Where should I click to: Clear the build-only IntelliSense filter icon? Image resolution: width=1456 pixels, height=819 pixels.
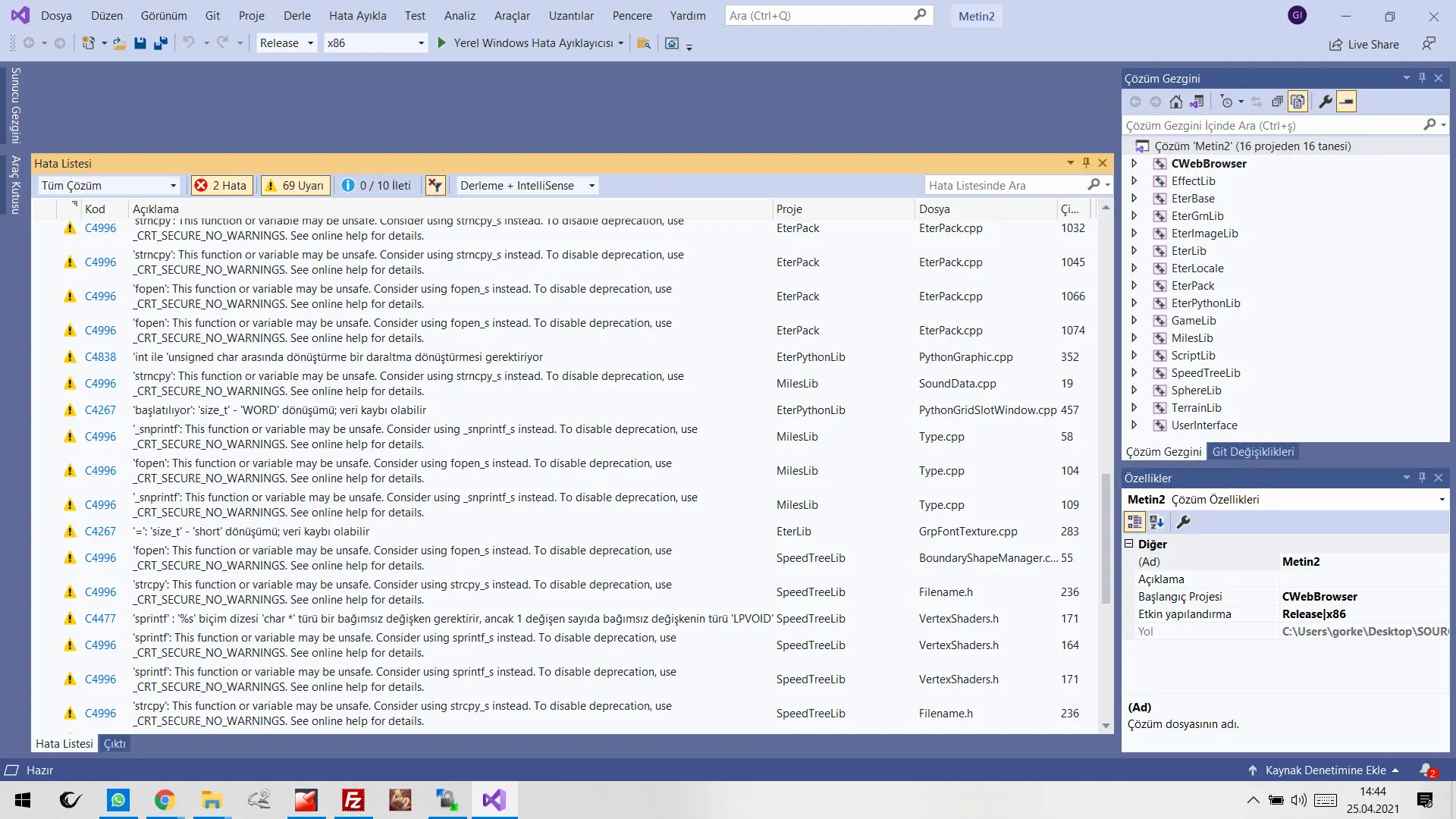(x=435, y=185)
